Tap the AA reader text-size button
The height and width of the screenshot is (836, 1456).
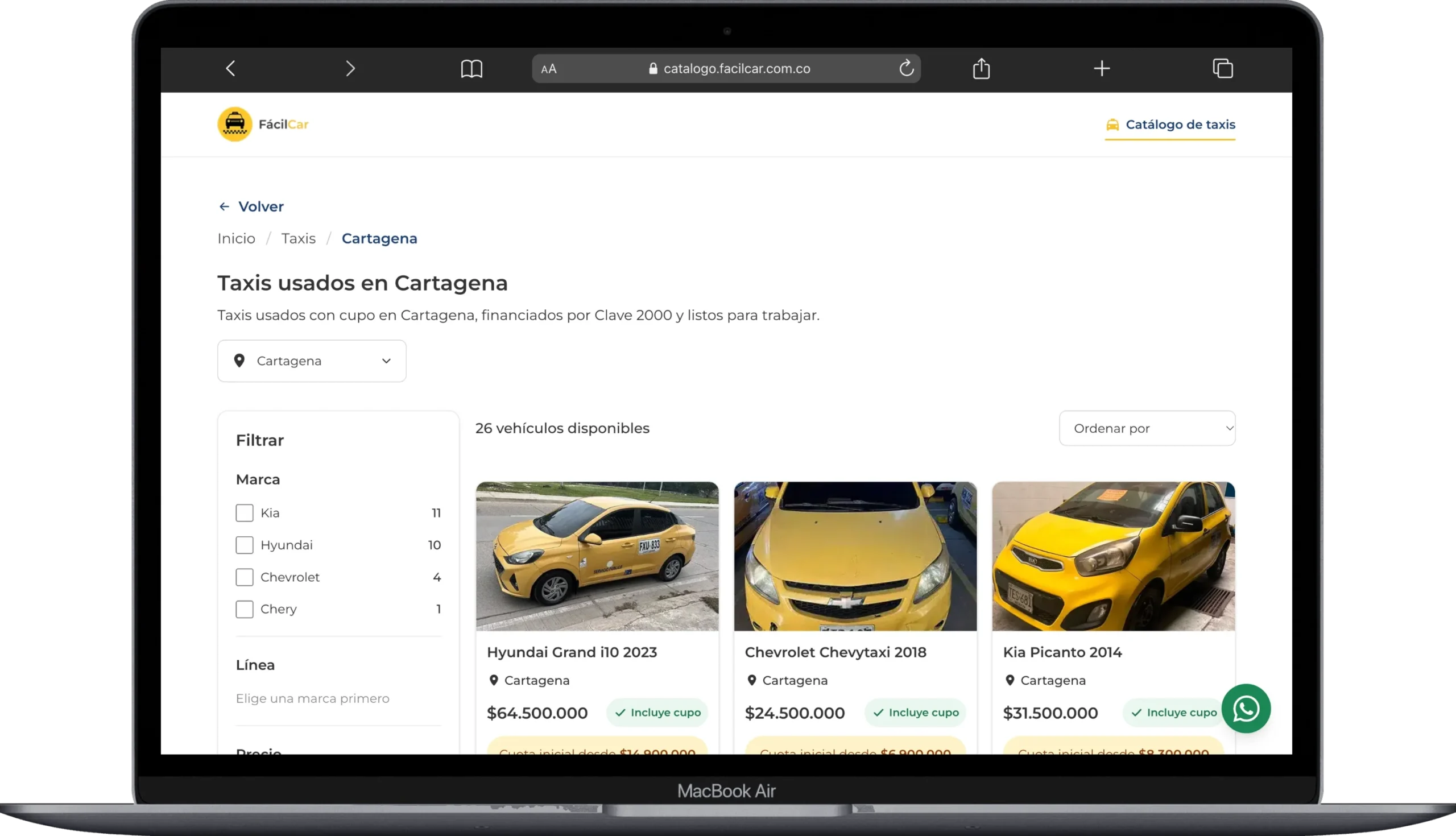548,69
